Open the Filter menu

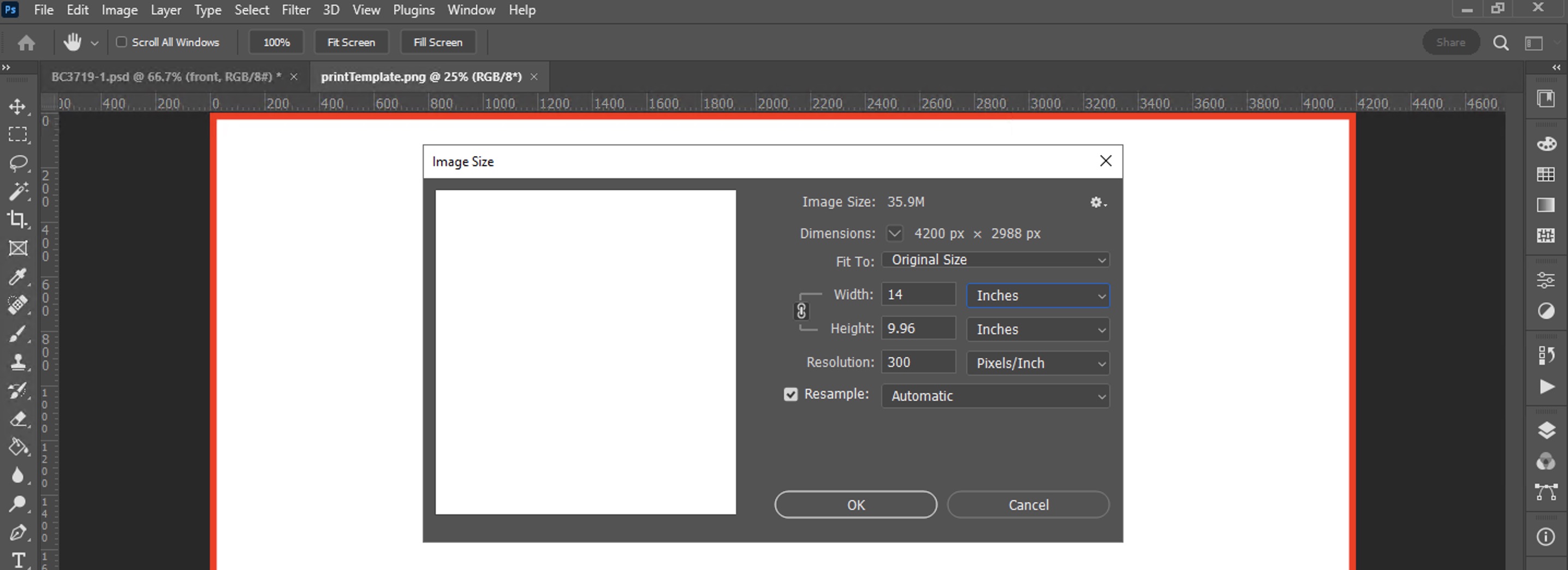pyautogui.click(x=295, y=10)
